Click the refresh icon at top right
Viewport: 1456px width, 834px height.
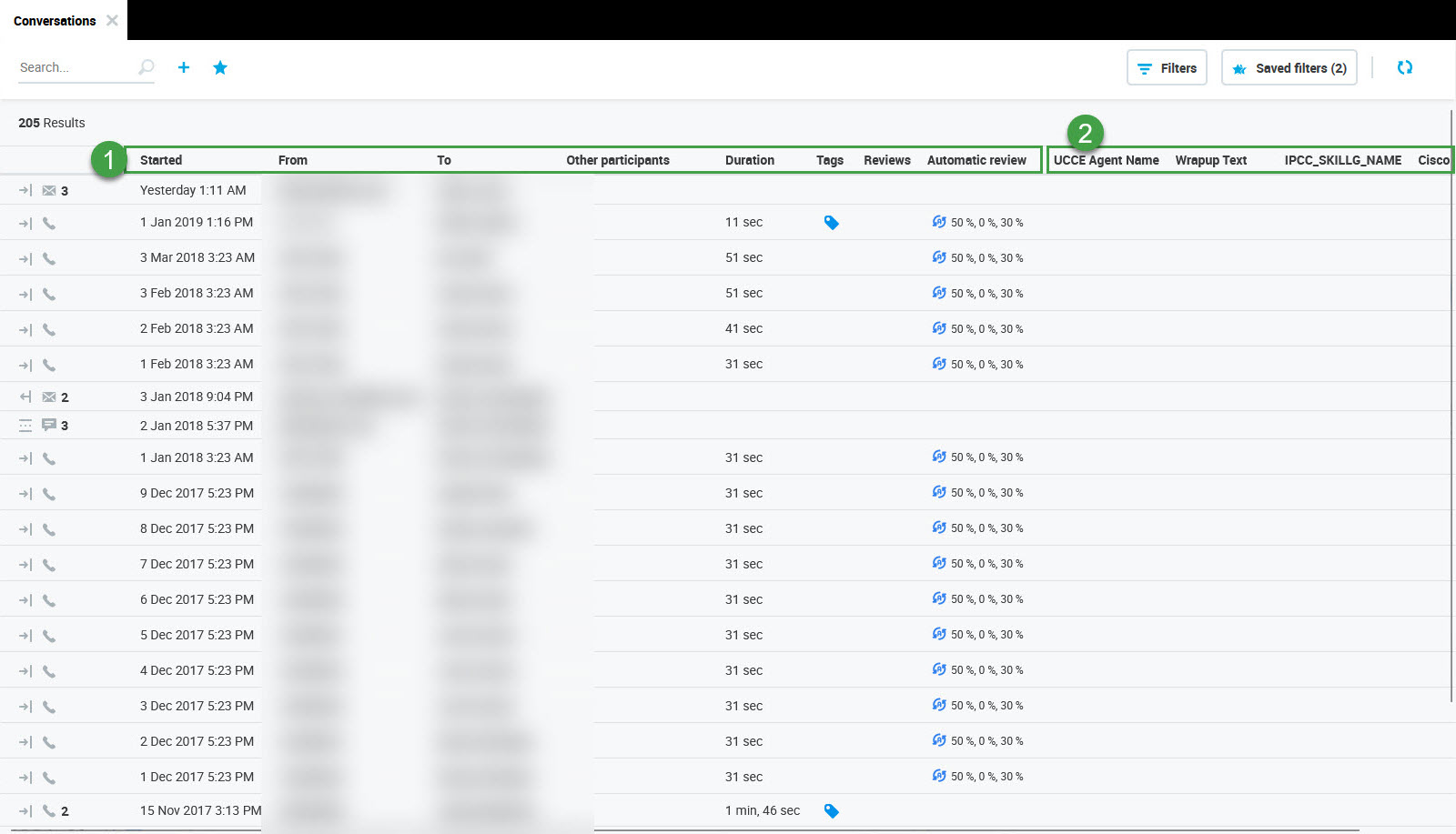(x=1404, y=67)
